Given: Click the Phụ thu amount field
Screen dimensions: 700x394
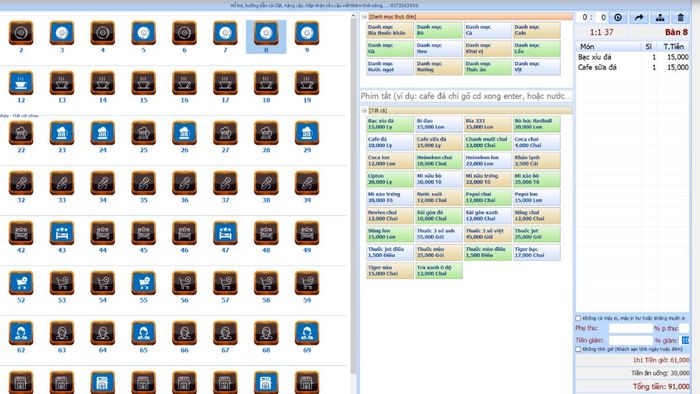Looking at the screenshot, I should pos(630,328).
